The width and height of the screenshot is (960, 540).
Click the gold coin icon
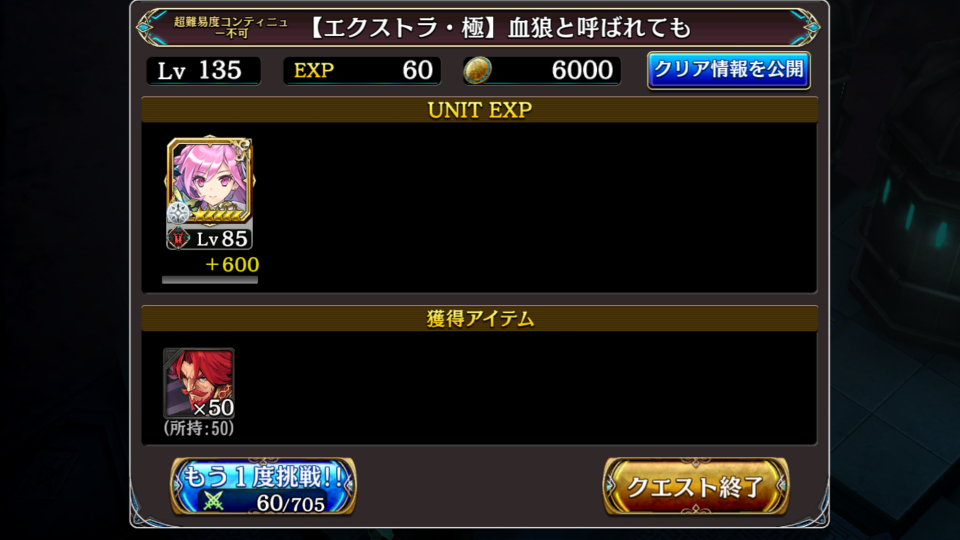(478, 70)
